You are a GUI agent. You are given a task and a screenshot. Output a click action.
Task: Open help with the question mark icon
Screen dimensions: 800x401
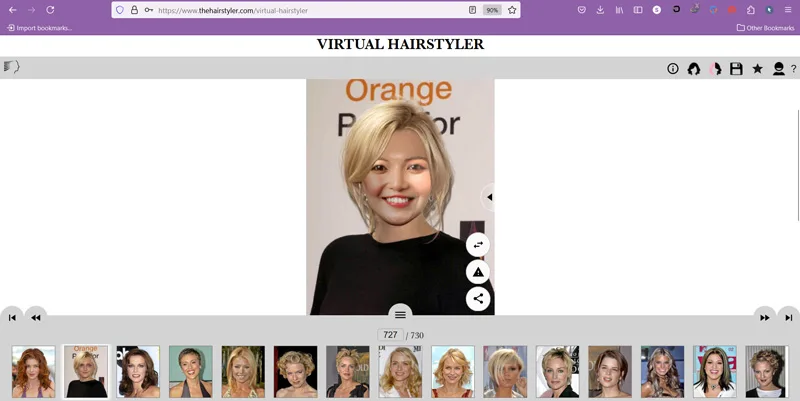click(793, 69)
